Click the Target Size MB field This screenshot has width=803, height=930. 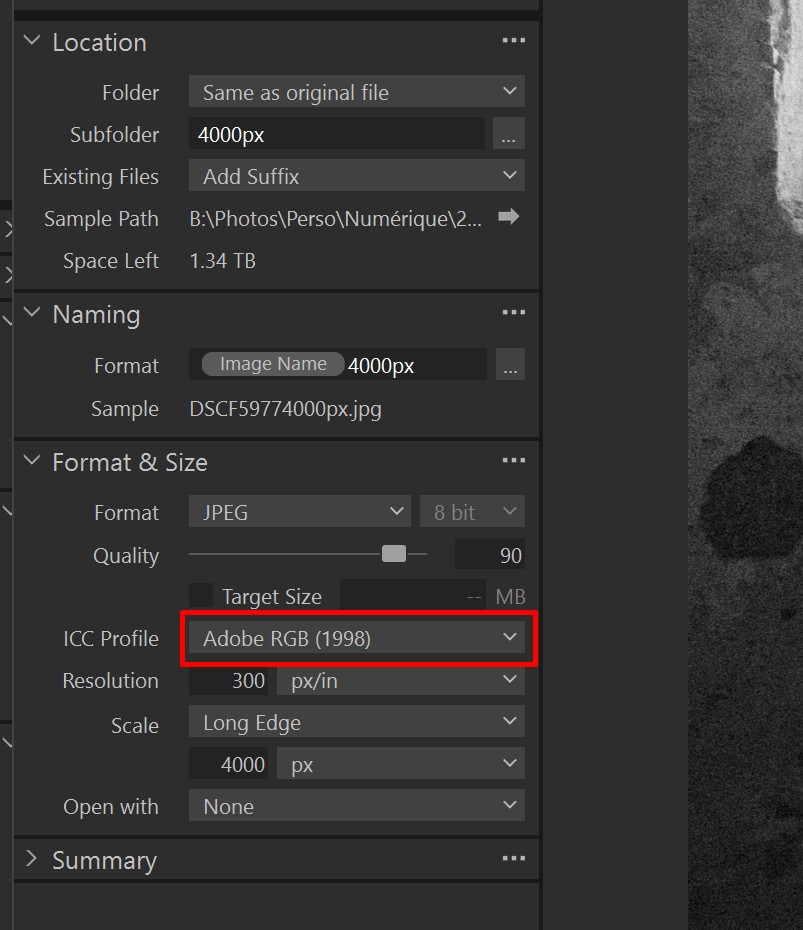(413, 596)
